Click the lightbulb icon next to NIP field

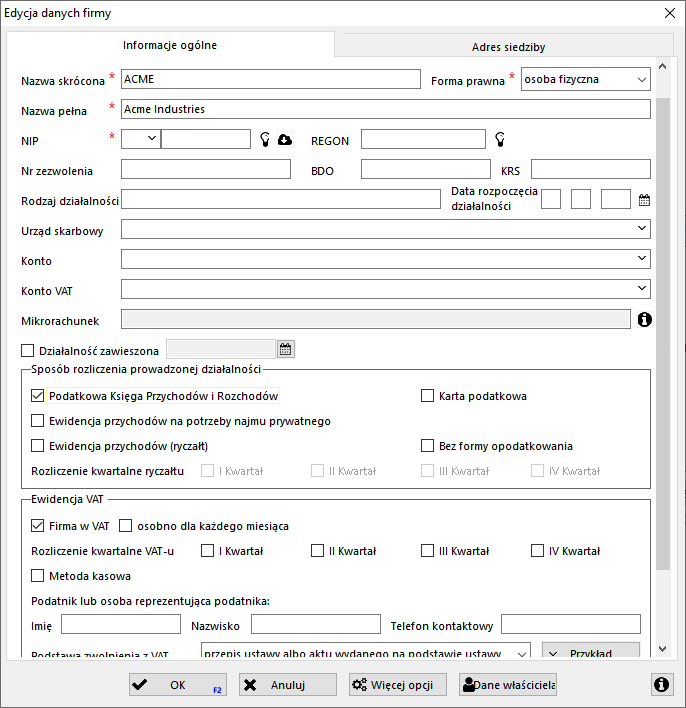pyautogui.click(x=265, y=140)
